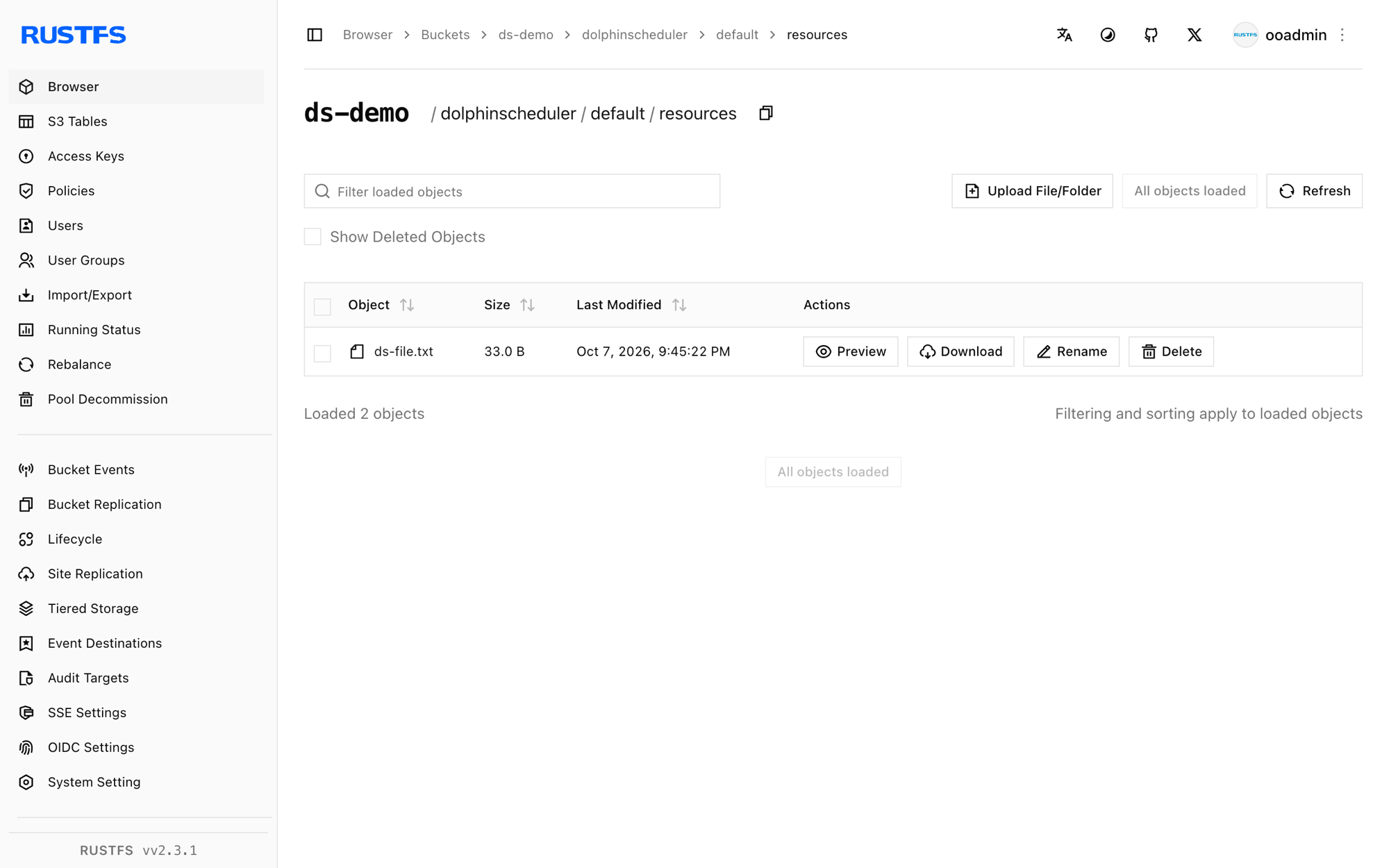Image resolution: width=1389 pixels, height=868 pixels.
Task: Sort by Last Modified column arrows
Action: [x=679, y=305]
